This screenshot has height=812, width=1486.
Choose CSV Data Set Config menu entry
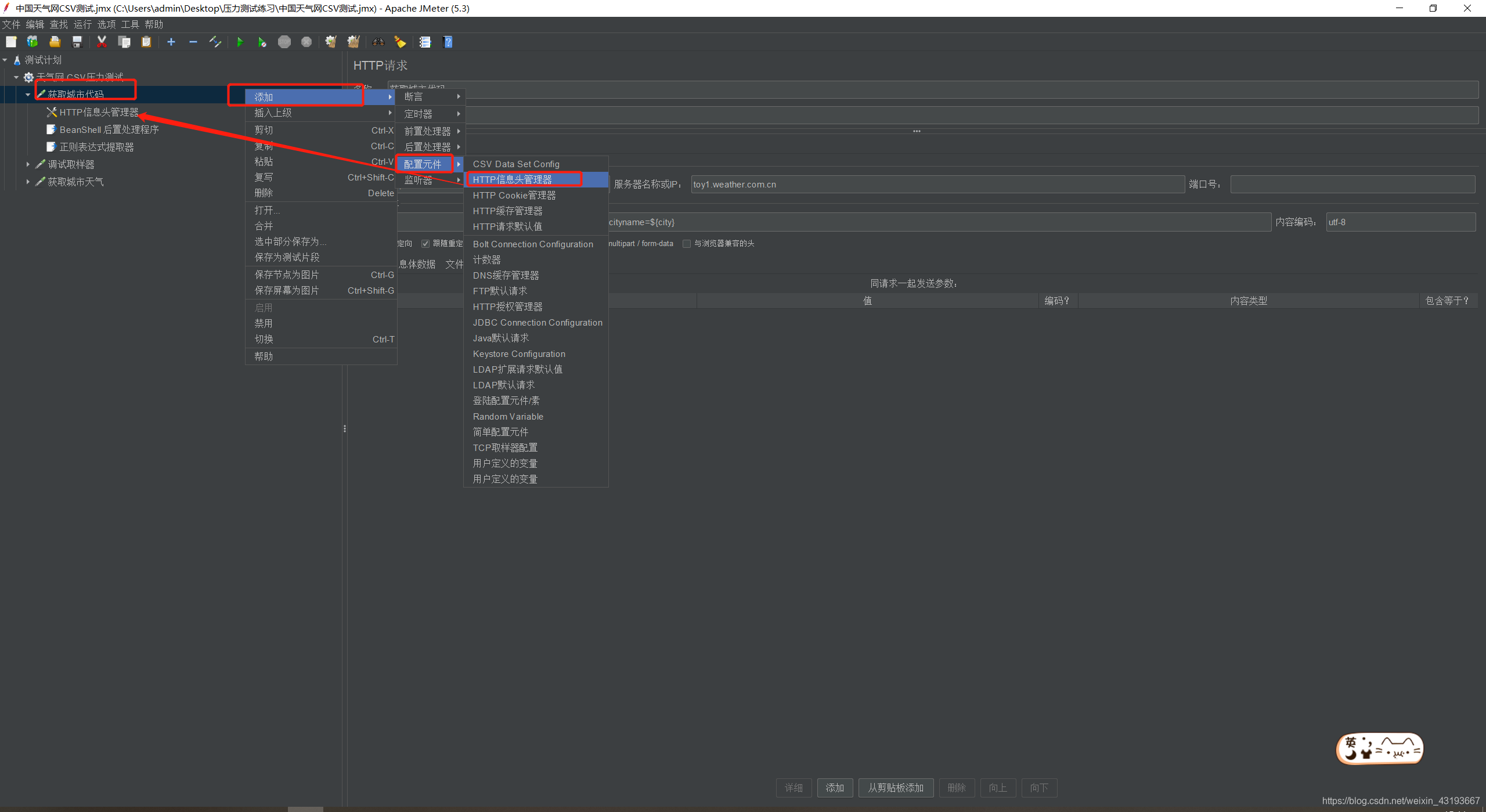click(x=516, y=164)
